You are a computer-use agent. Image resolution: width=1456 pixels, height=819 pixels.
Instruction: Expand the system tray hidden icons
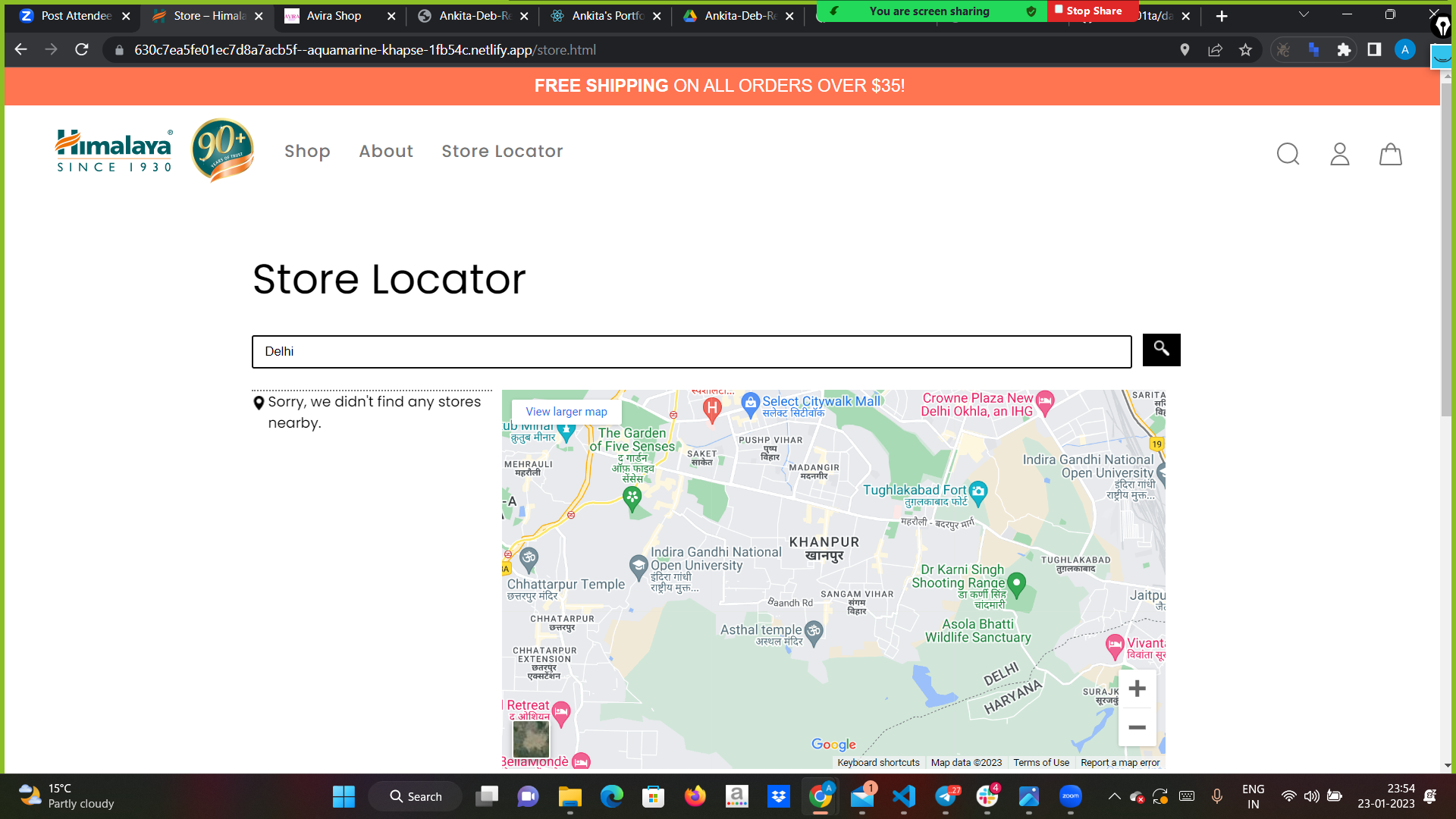pos(1114,796)
